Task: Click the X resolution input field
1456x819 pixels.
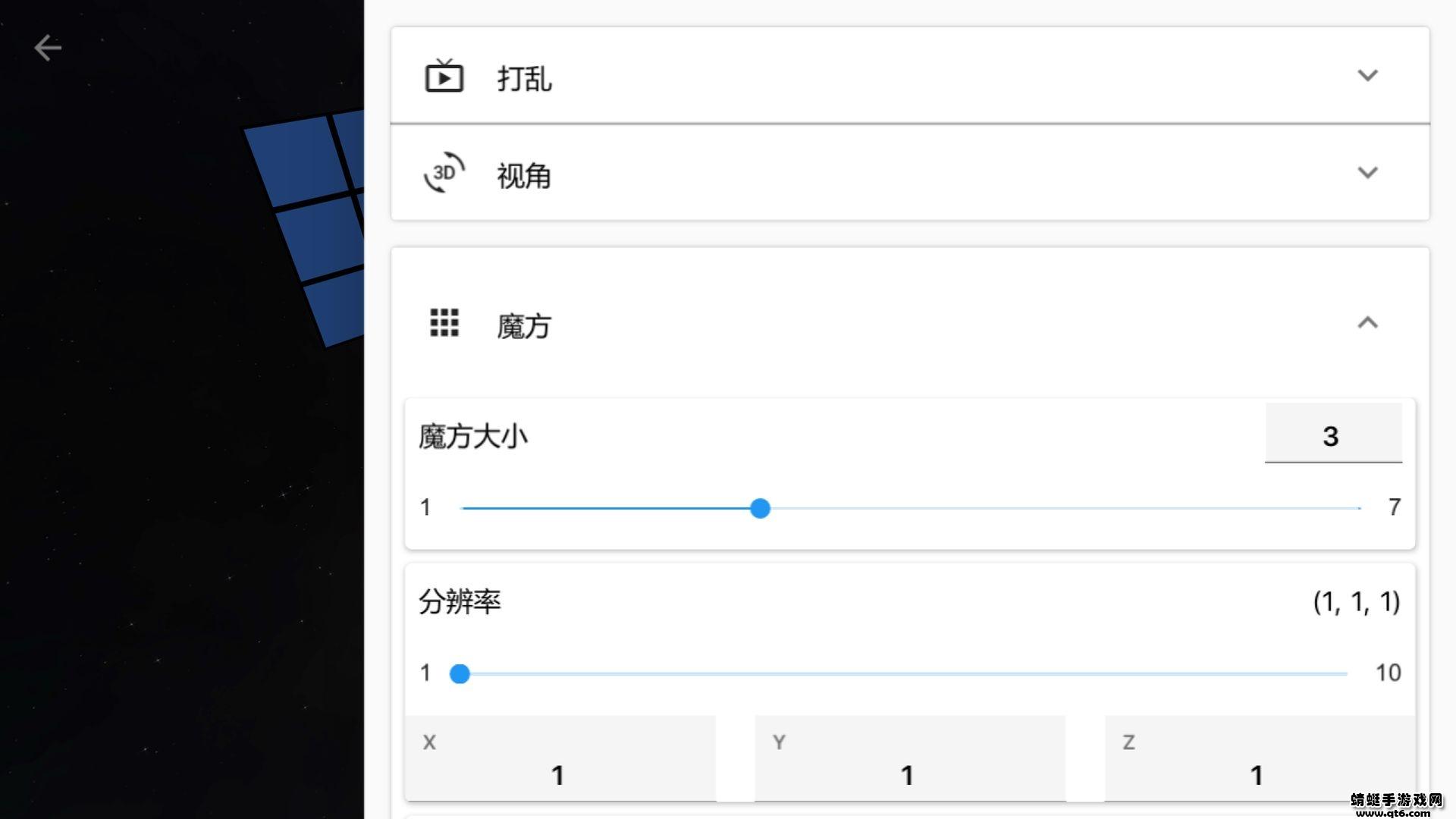Action: (x=560, y=760)
